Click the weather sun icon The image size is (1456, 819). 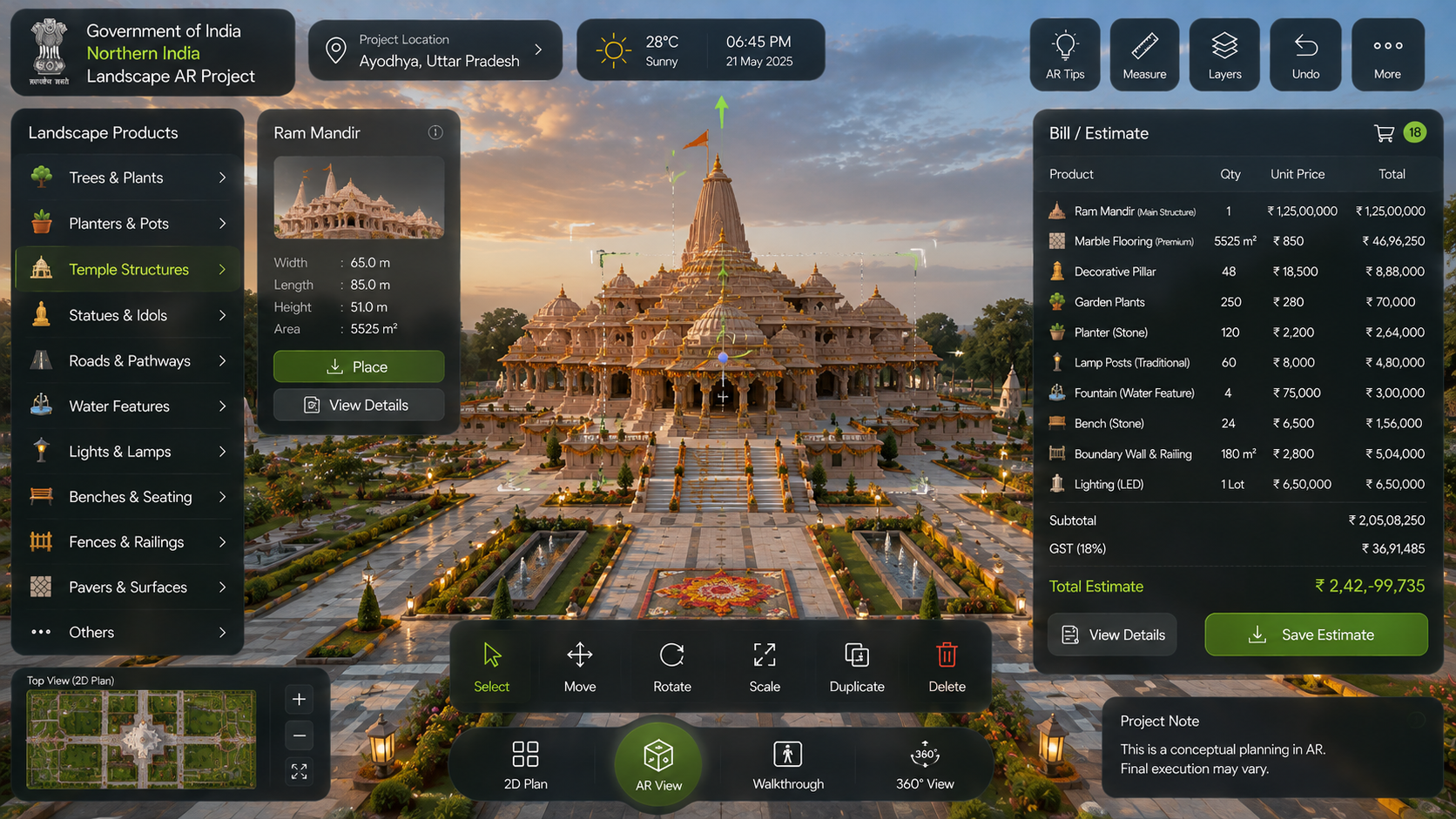pyautogui.click(x=614, y=50)
